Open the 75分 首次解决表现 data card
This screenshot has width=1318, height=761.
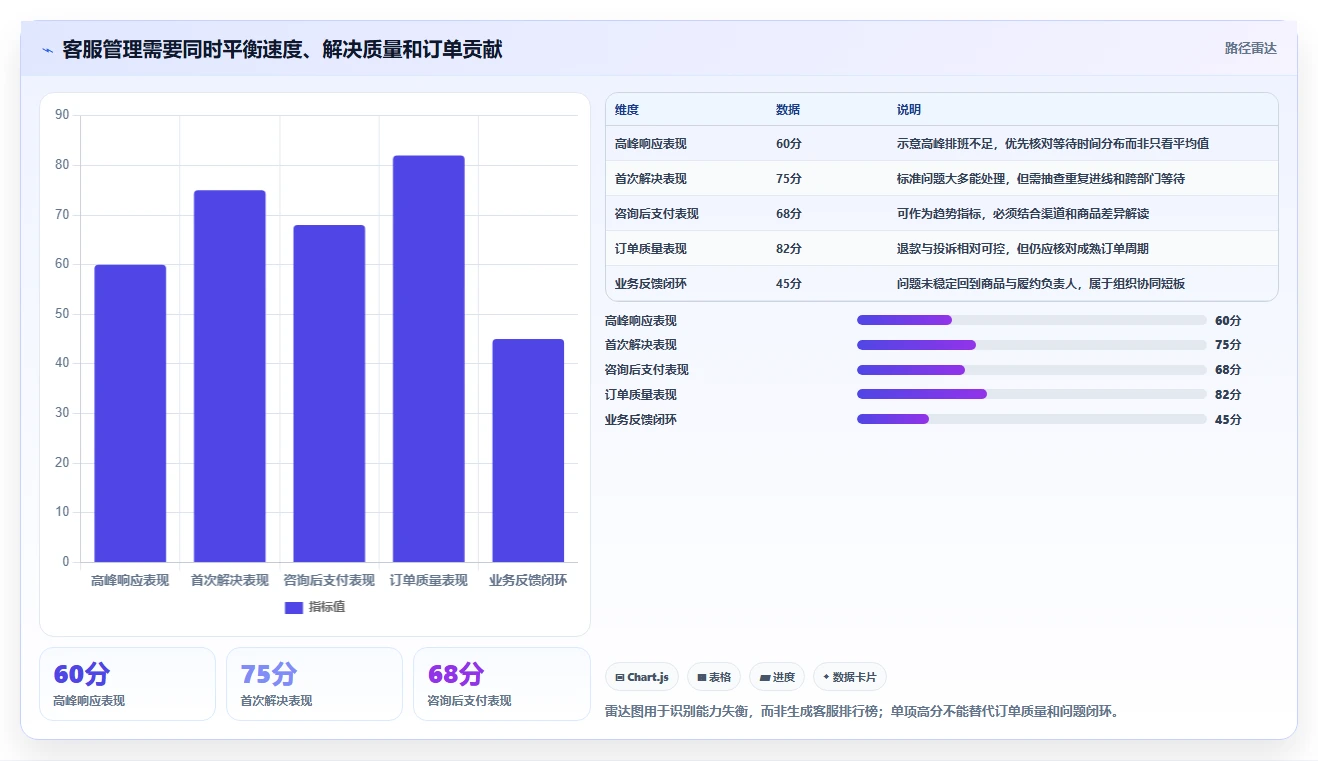[x=314, y=684]
